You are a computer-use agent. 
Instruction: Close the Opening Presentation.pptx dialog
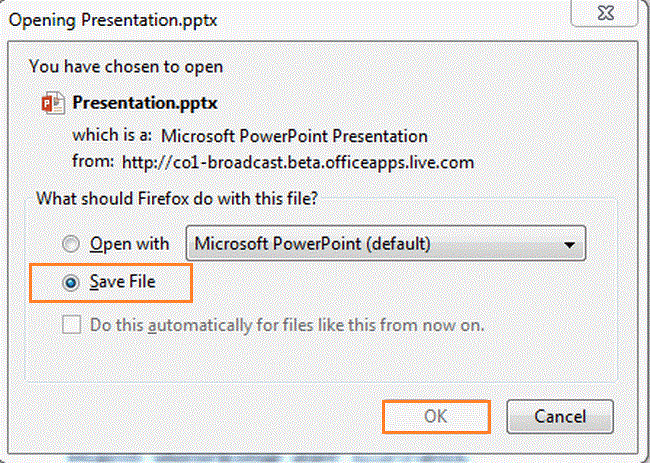pos(618,18)
